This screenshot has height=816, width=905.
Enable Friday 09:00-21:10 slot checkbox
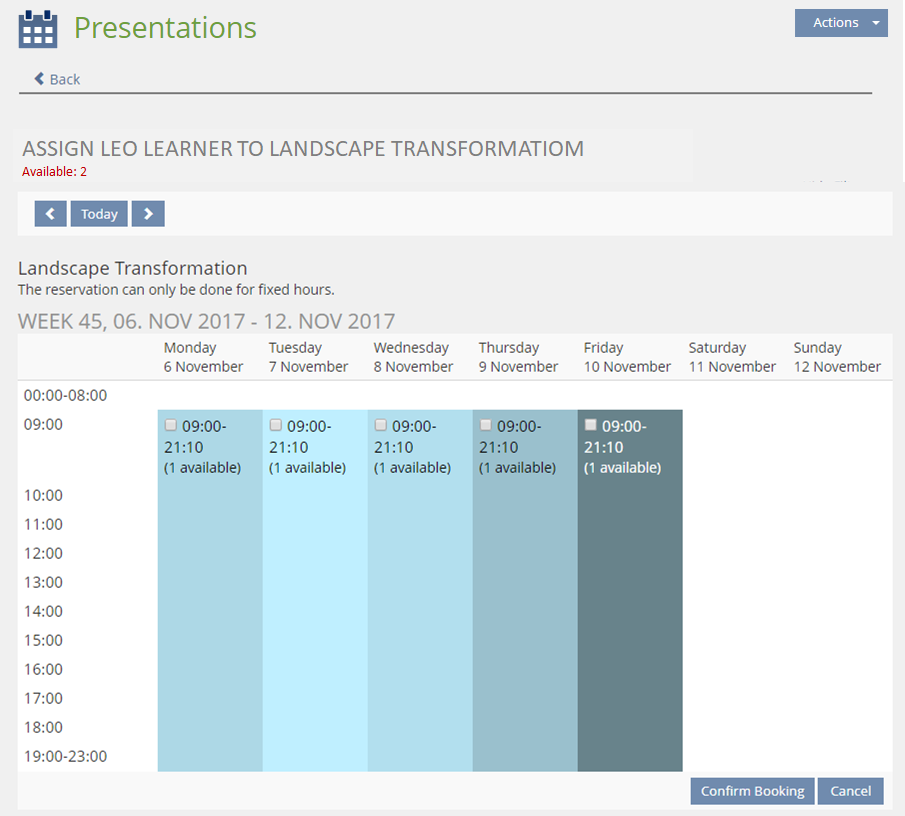(x=591, y=425)
